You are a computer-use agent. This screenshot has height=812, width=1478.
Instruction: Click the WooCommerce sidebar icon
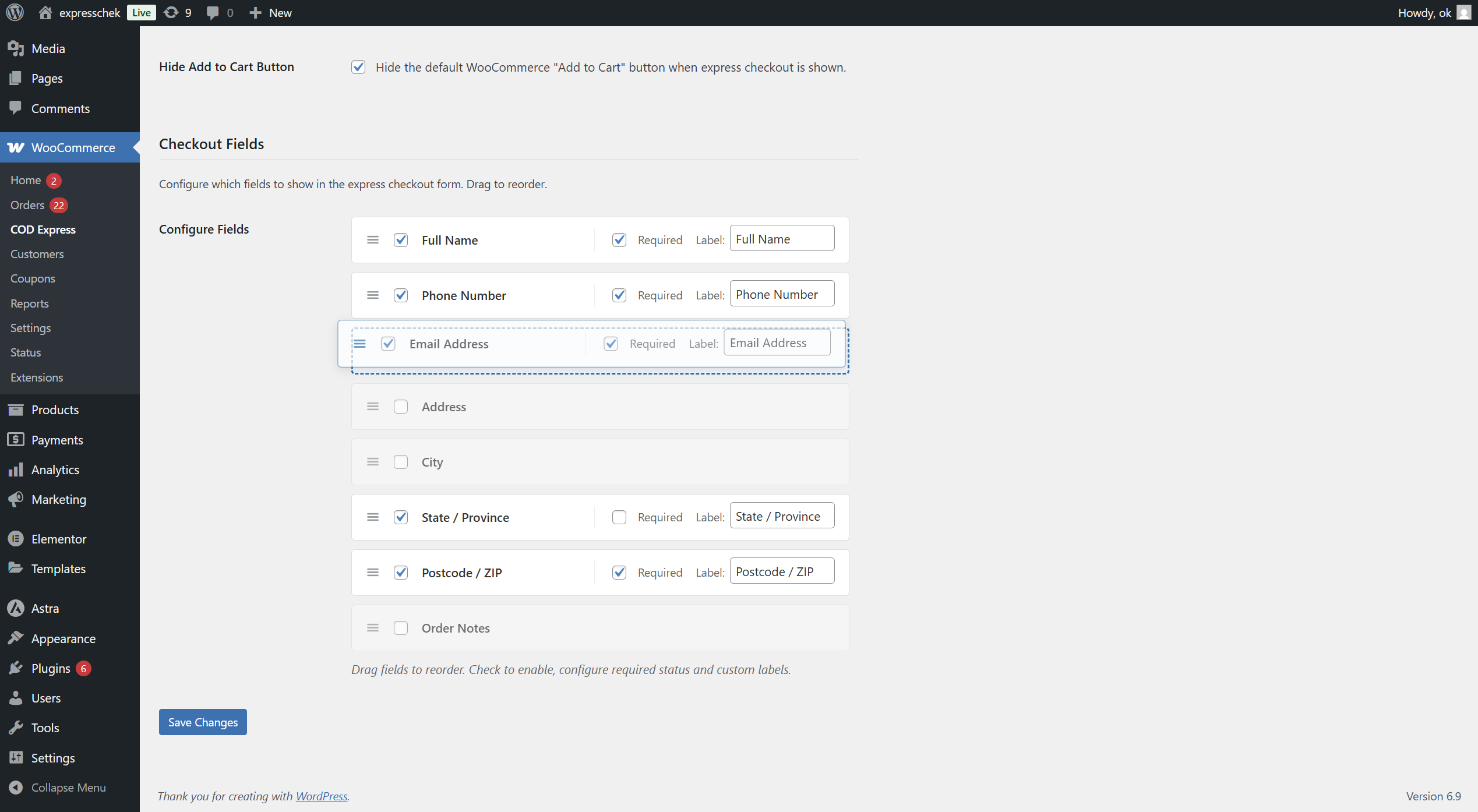[15, 147]
